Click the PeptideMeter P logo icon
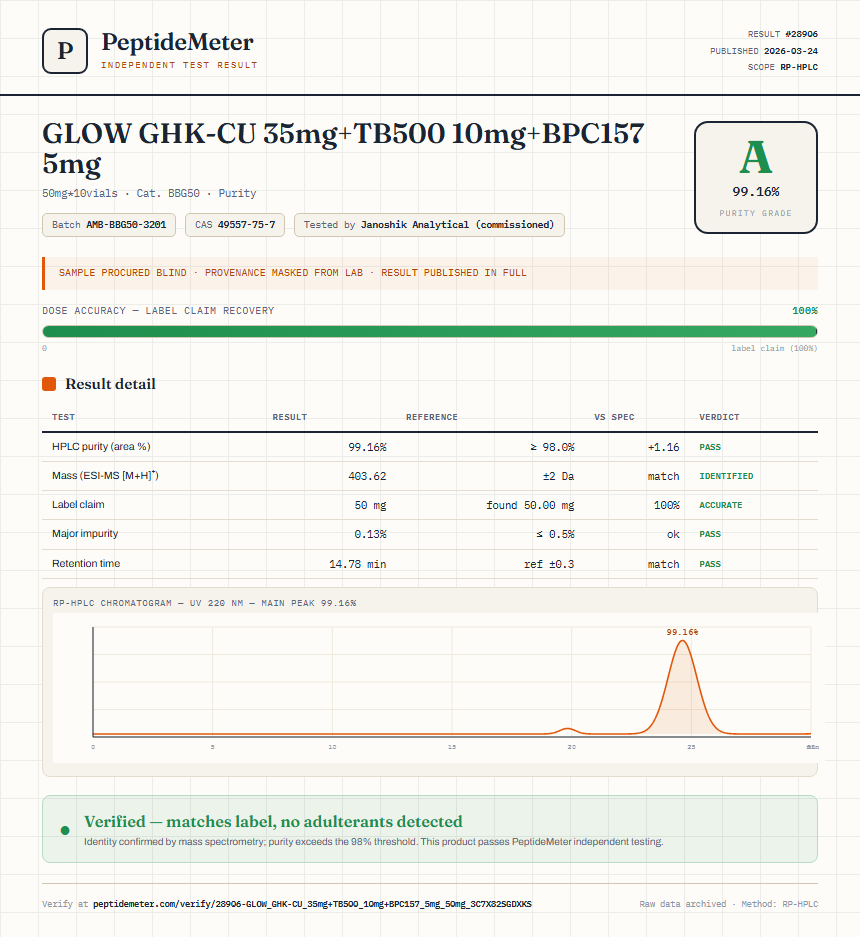The image size is (860, 937). click(65, 51)
